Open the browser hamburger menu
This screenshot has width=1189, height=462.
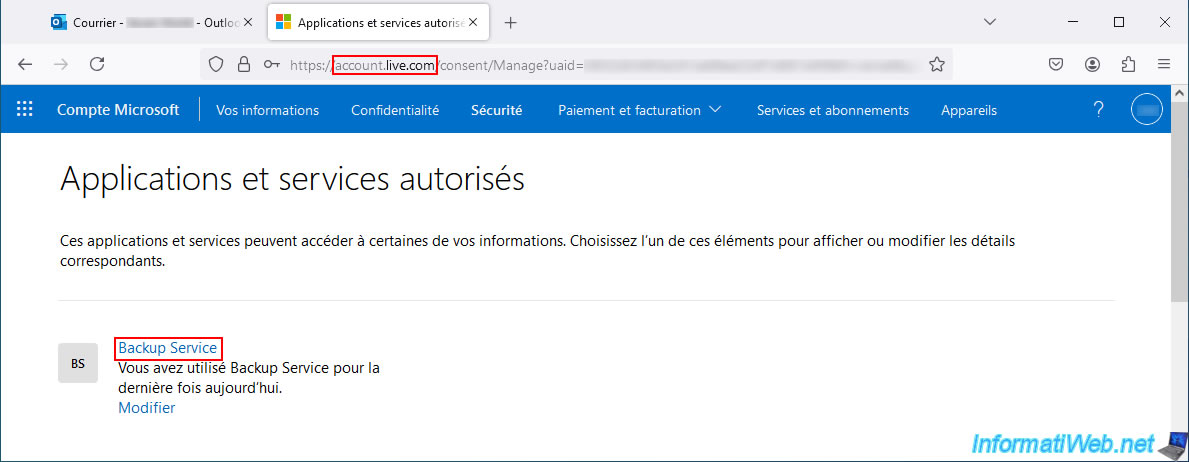pos(1164,64)
